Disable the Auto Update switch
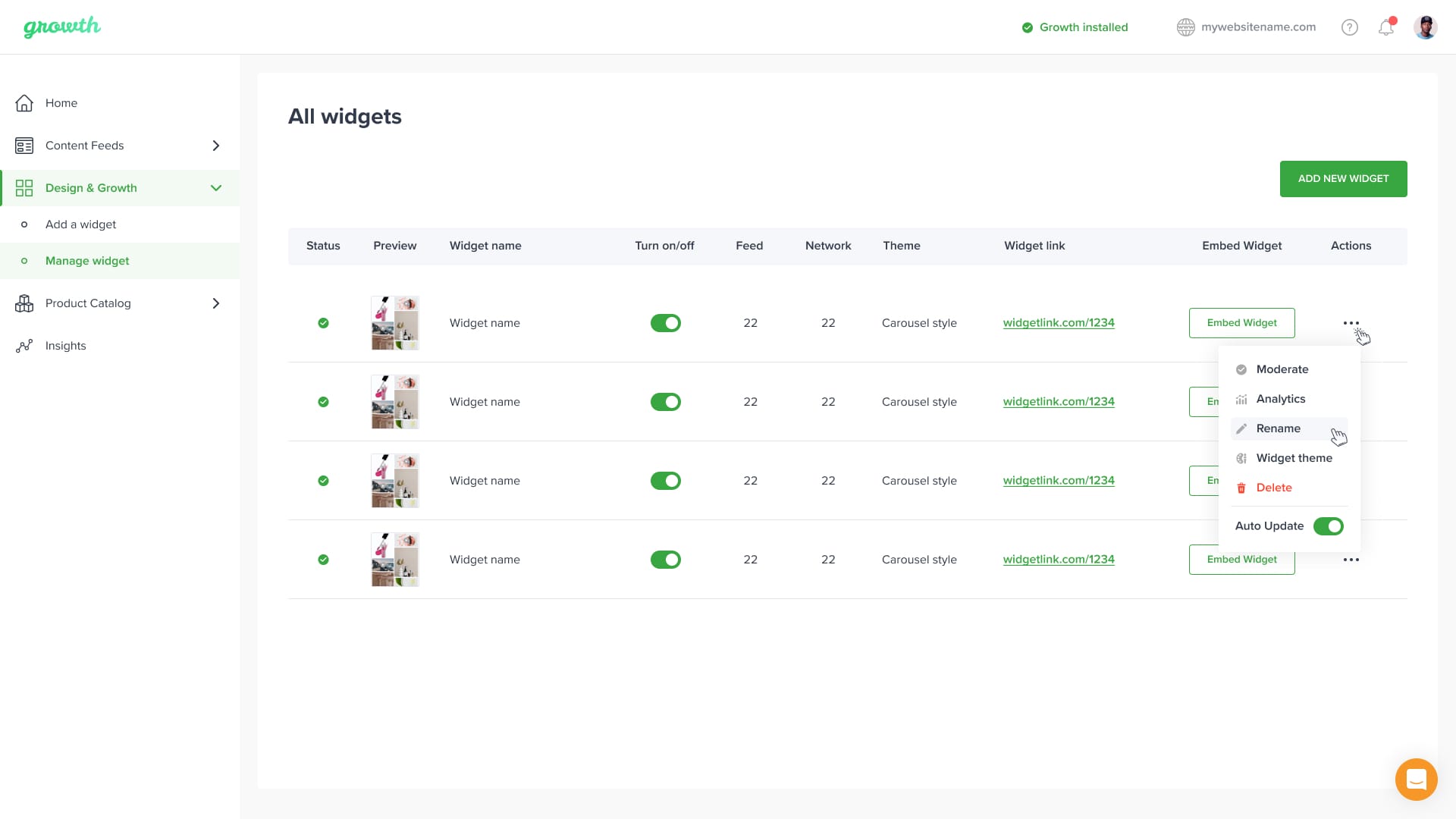Screen dimensions: 1456x819 [x=1328, y=526]
